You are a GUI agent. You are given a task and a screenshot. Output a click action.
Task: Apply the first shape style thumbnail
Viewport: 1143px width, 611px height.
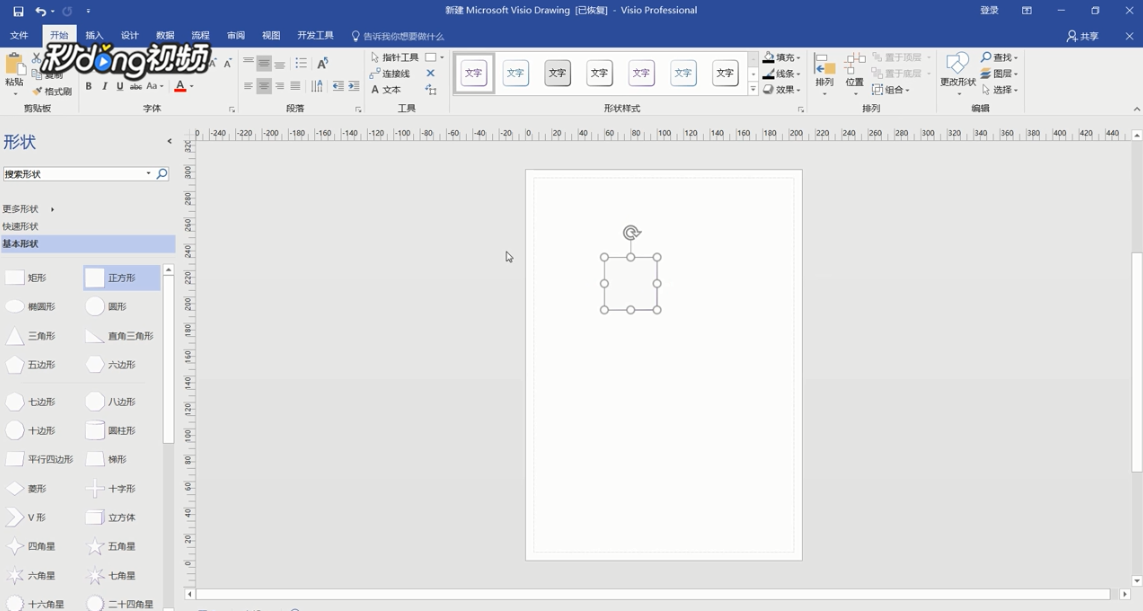474,73
